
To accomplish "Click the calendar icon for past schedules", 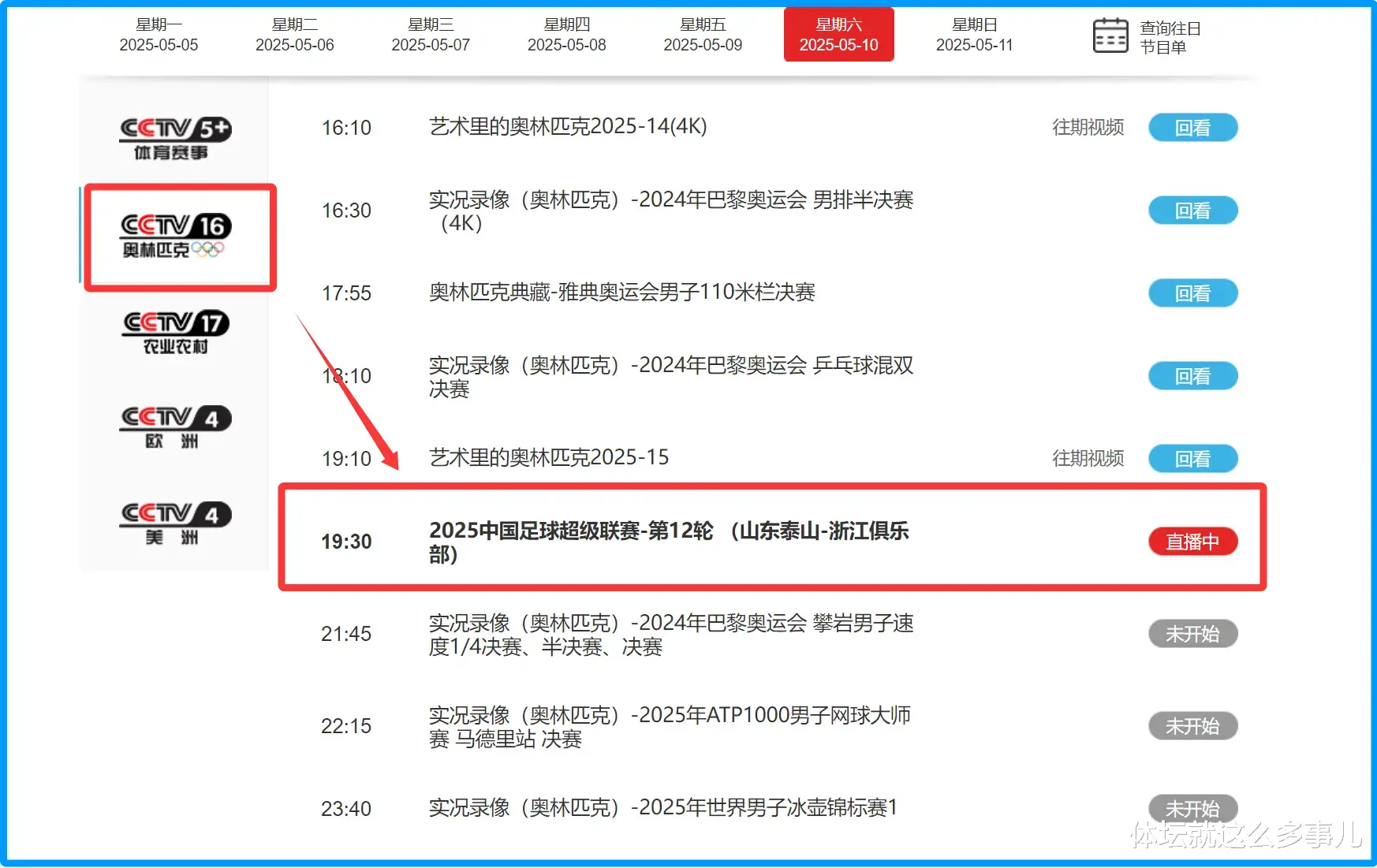I will (1110, 35).
